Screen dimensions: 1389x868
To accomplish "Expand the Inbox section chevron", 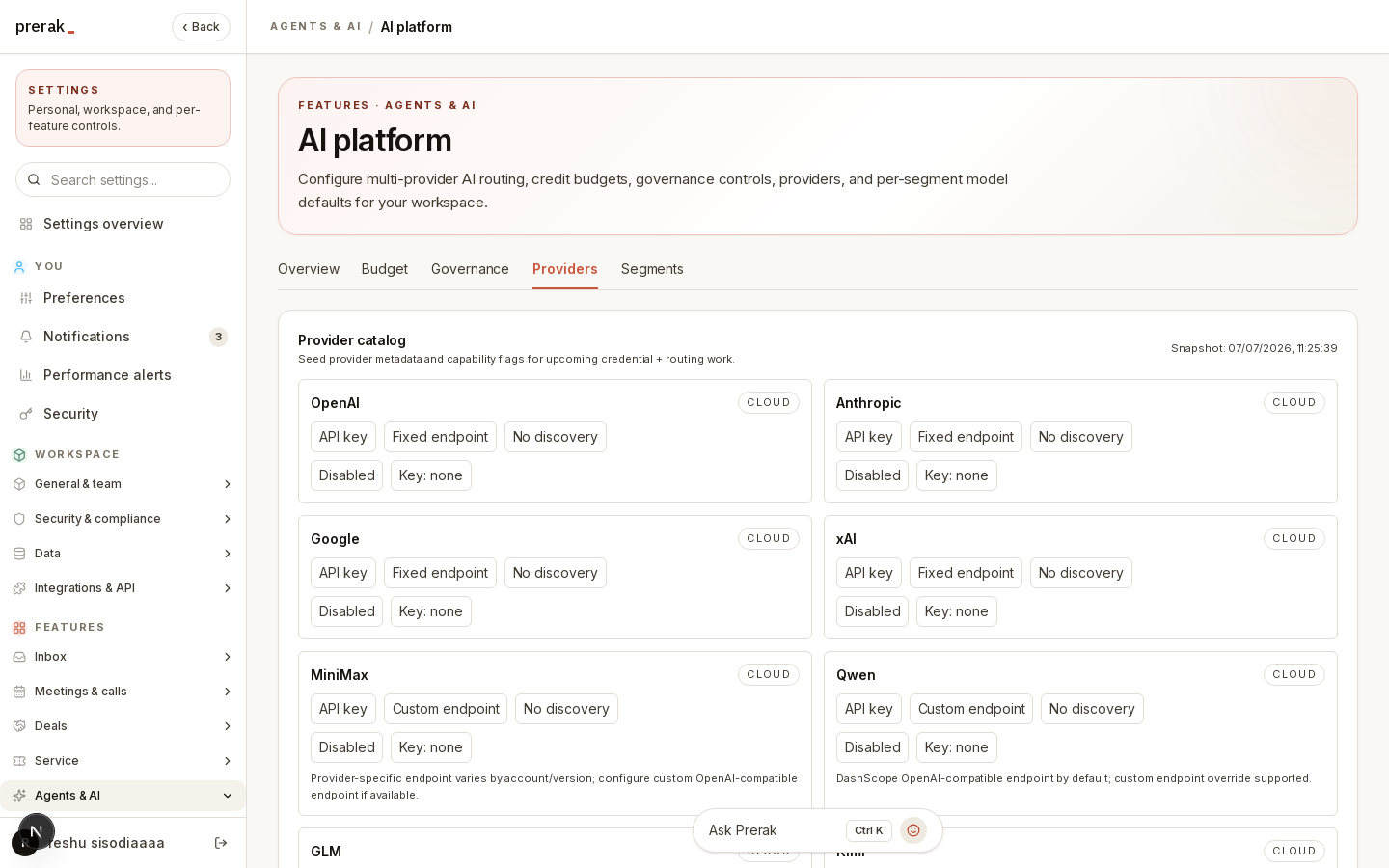I will (228, 657).
